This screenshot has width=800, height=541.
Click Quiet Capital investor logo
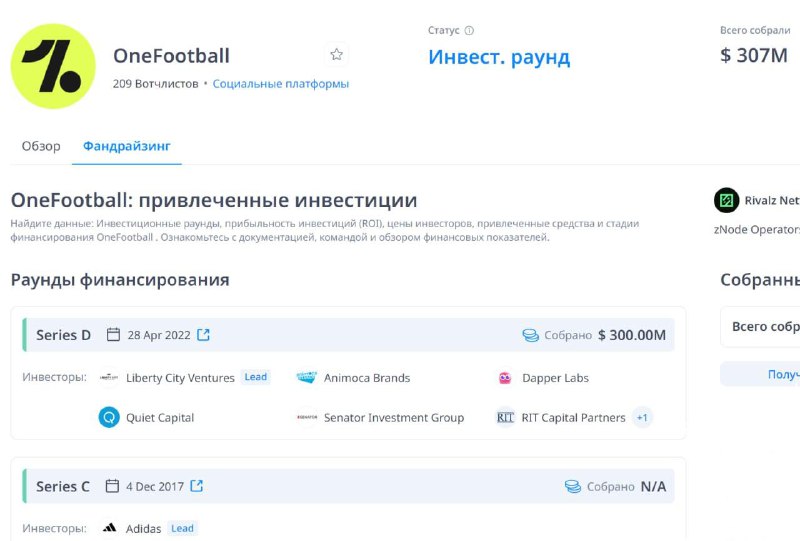[x=109, y=417]
